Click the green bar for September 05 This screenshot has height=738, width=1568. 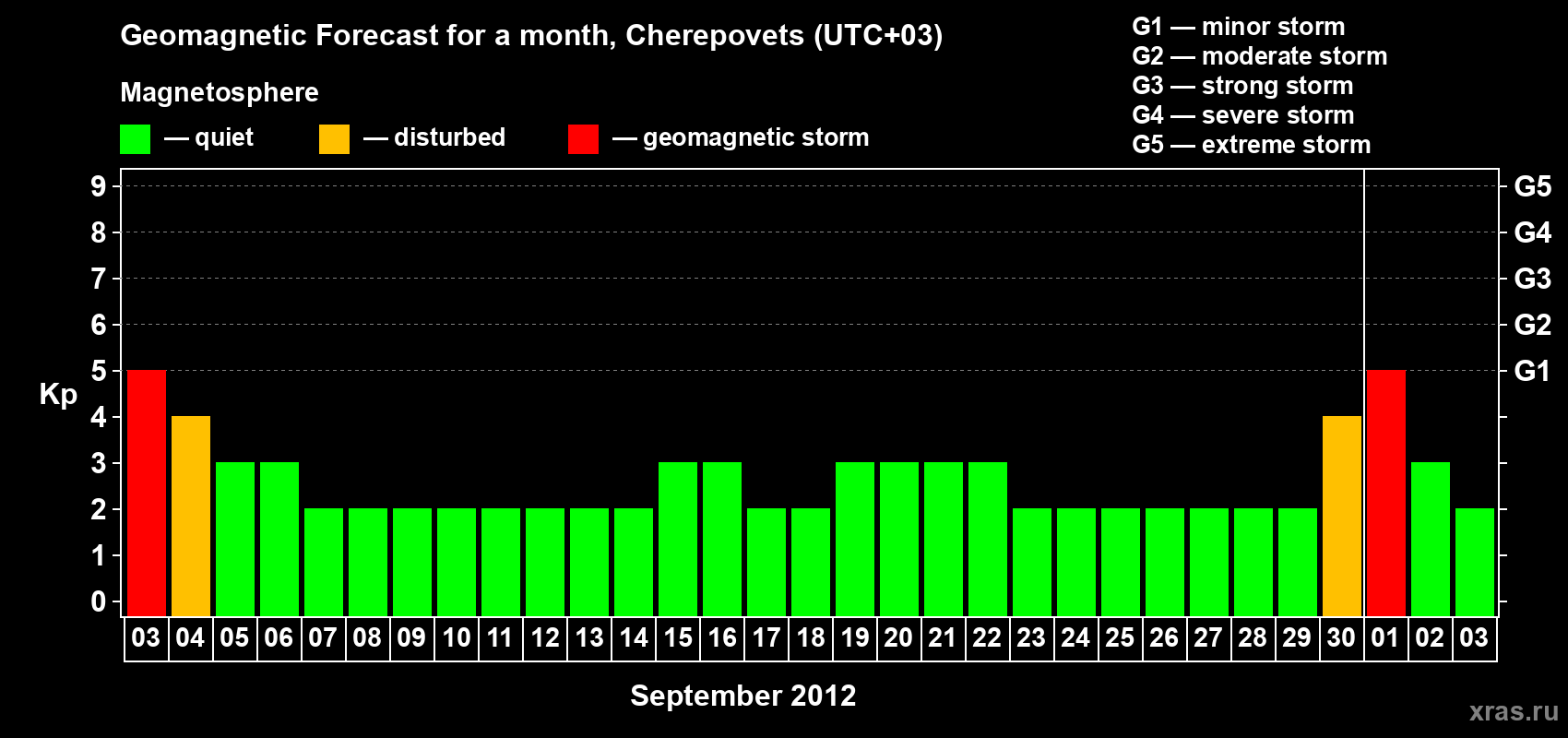tap(235, 539)
